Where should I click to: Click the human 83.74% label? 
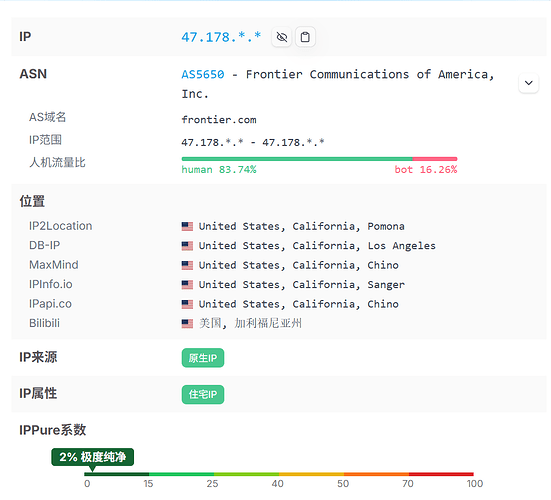click(x=219, y=170)
